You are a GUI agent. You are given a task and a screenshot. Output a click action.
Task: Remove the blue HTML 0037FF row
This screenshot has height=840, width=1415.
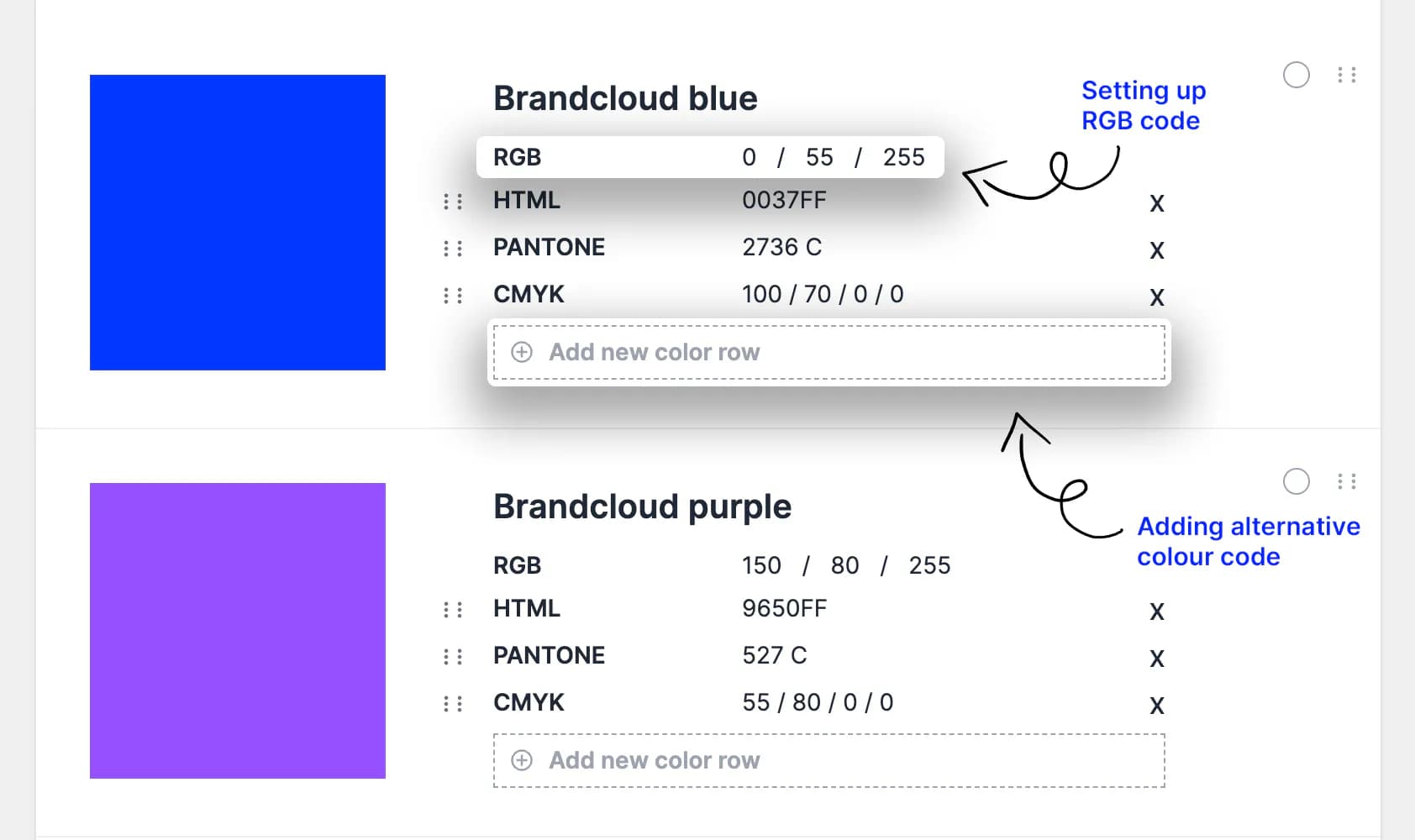[x=1157, y=203]
